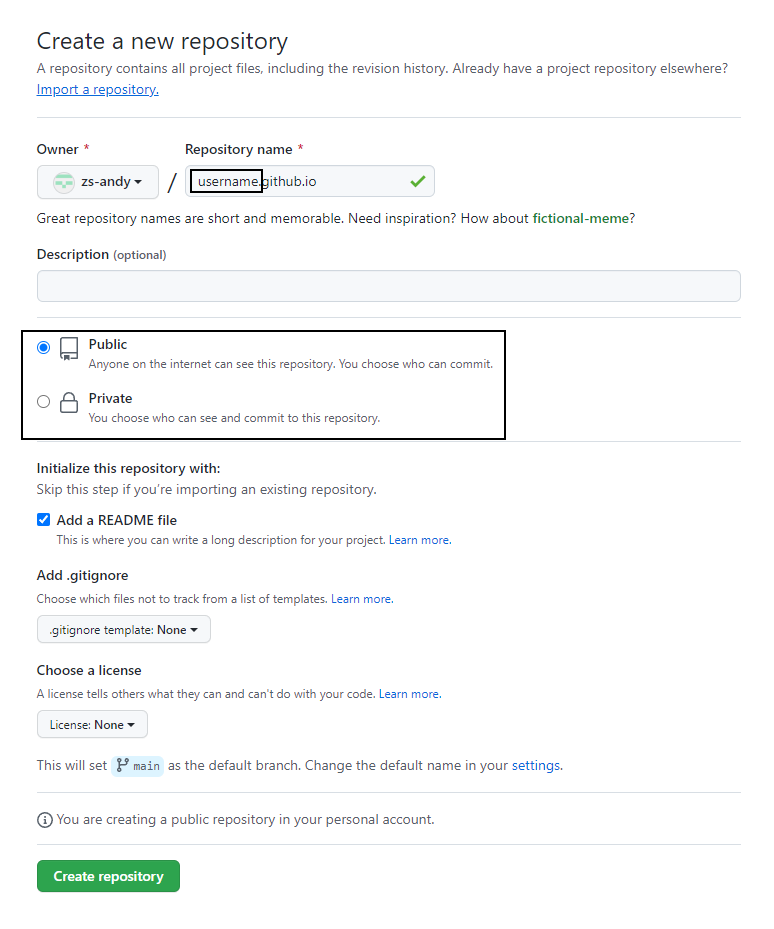Click the zs-andy owner avatar icon

pyautogui.click(x=64, y=182)
